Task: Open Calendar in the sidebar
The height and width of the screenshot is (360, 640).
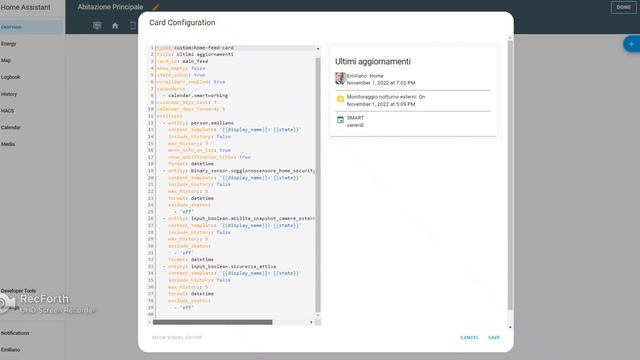Action: [x=32, y=127]
